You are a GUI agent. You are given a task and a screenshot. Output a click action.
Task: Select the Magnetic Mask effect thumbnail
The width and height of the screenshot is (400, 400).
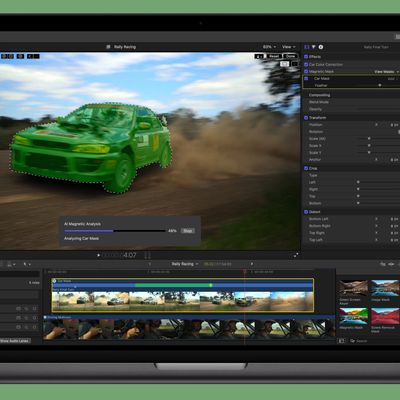tap(354, 316)
